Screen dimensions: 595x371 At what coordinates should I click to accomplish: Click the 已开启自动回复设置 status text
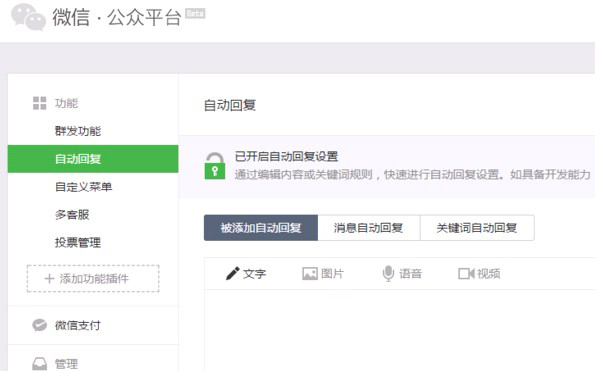[x=286, y=156]
